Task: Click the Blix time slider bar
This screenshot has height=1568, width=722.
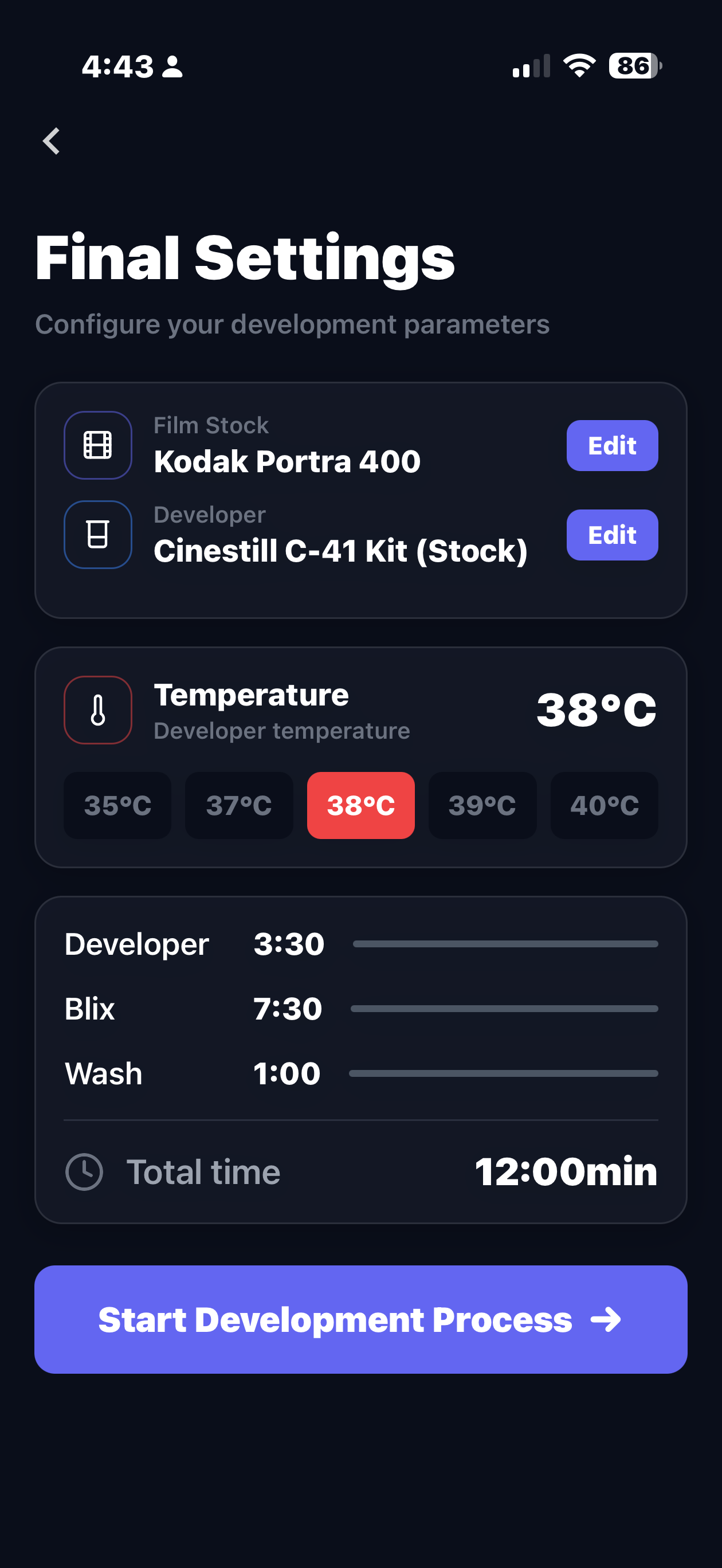Action: pos(504,1009)
